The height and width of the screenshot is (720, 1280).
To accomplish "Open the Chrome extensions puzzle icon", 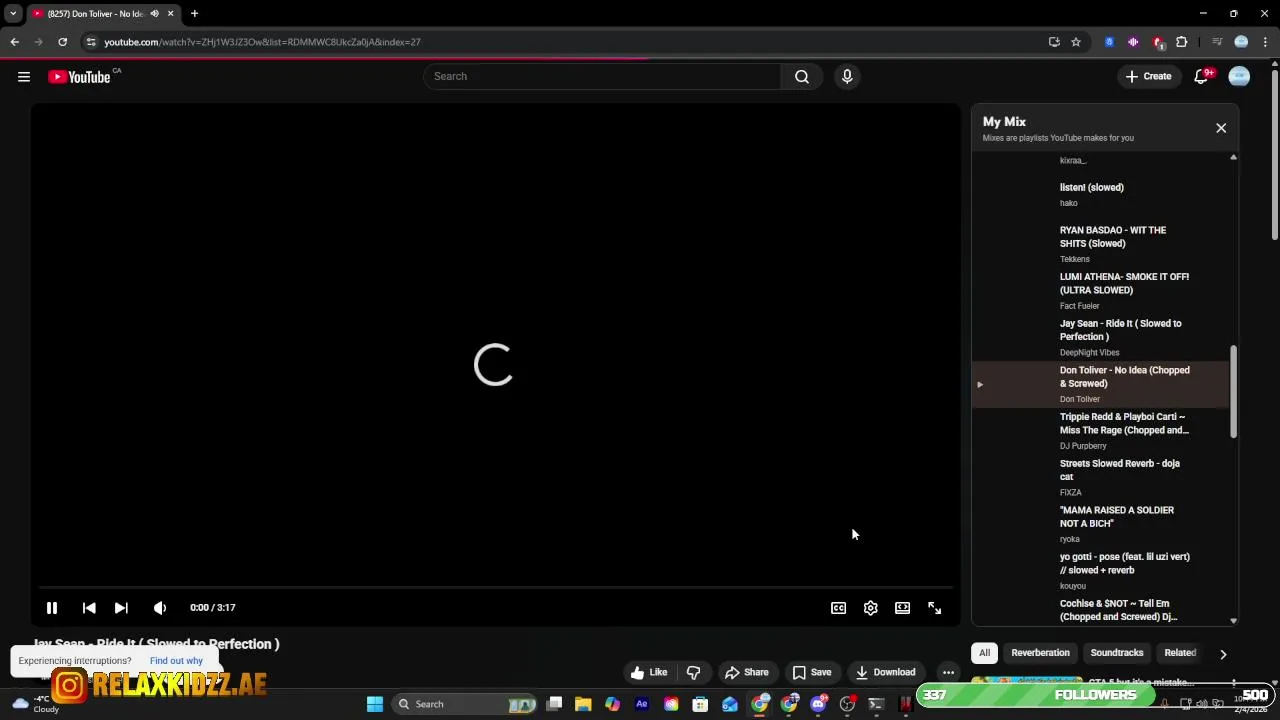I will 1182,42.
